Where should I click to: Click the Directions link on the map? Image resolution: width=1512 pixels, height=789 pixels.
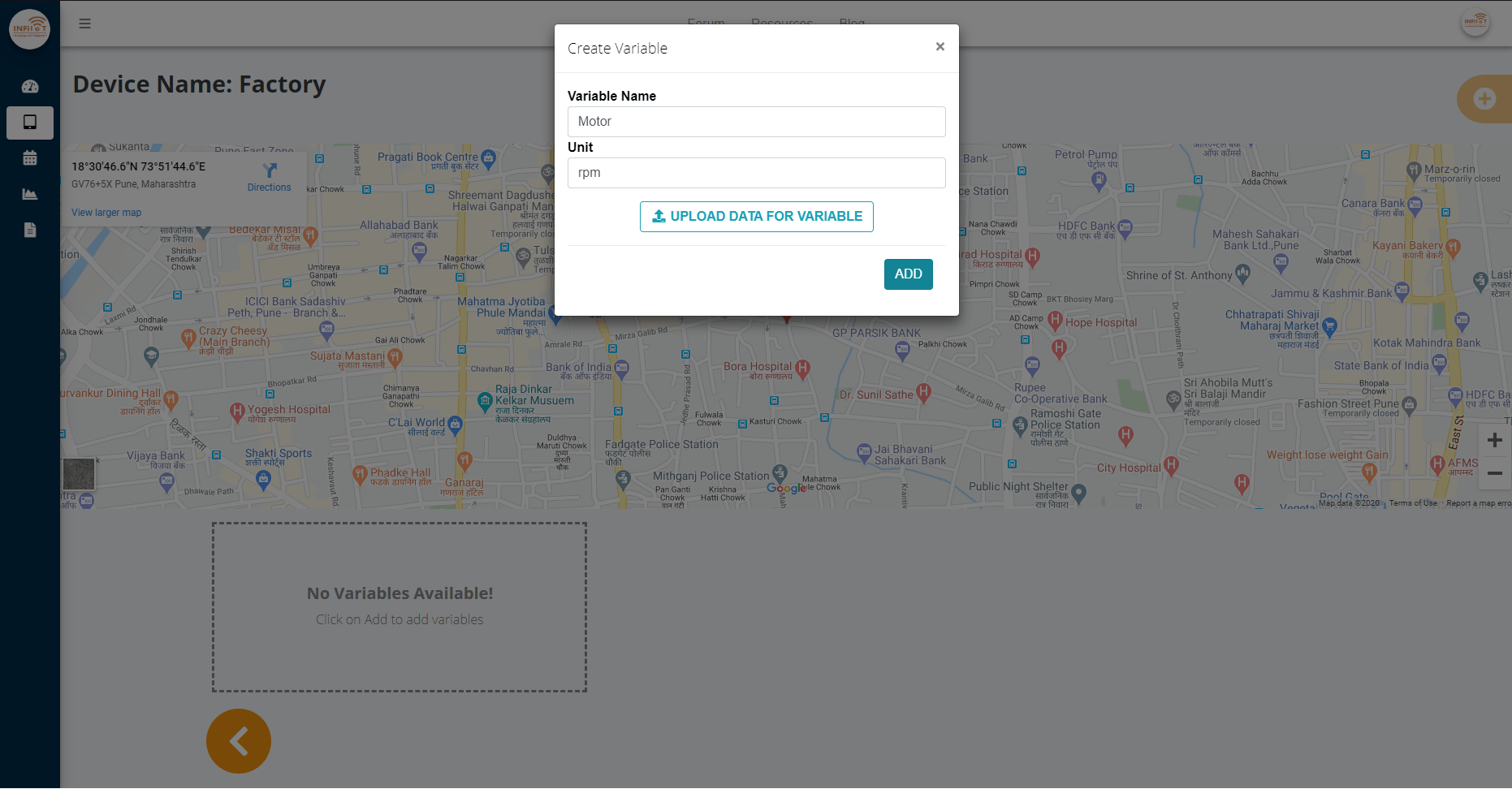point(269,178)
